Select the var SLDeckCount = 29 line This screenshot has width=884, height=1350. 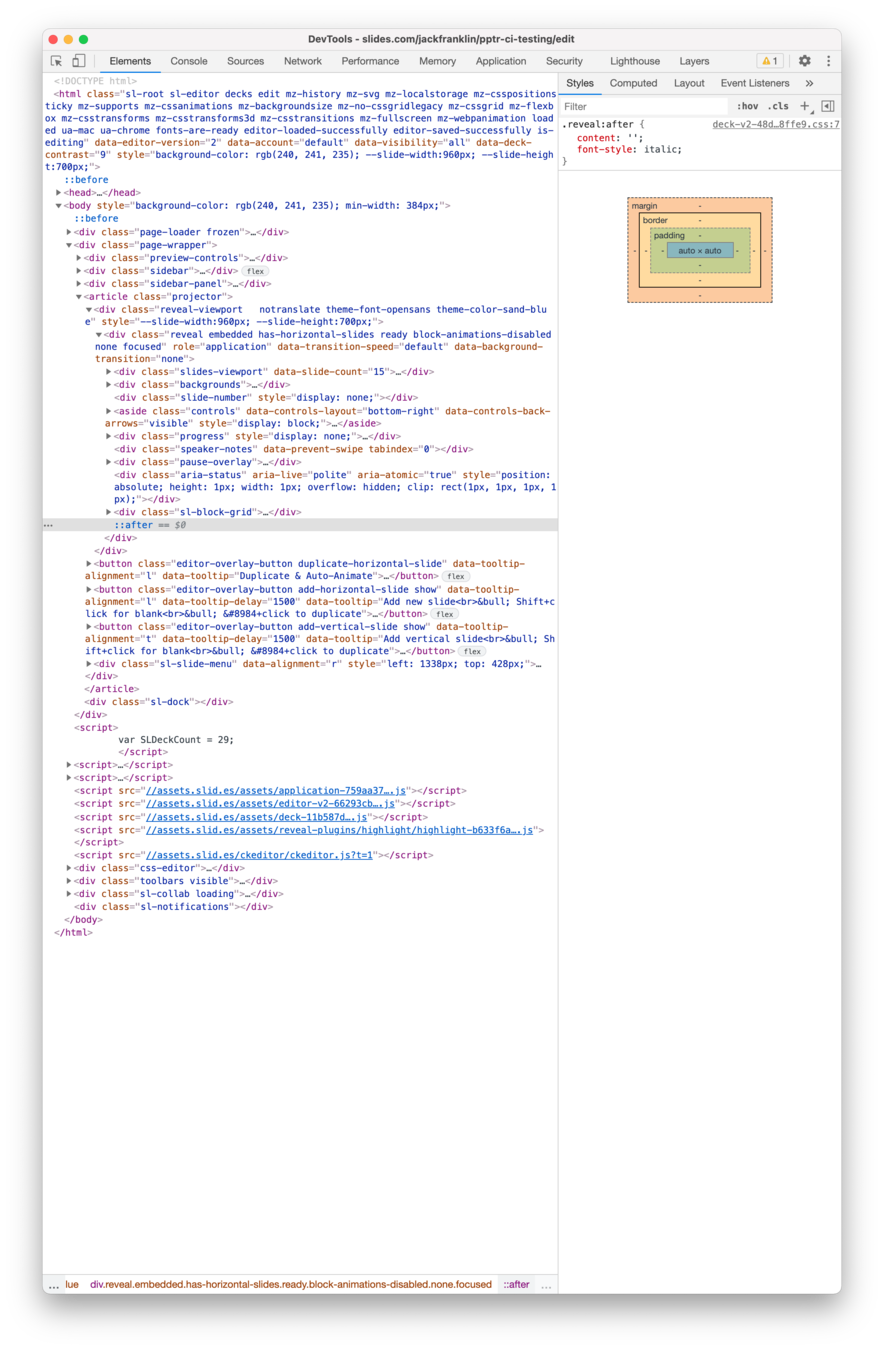tap(176, 740)
